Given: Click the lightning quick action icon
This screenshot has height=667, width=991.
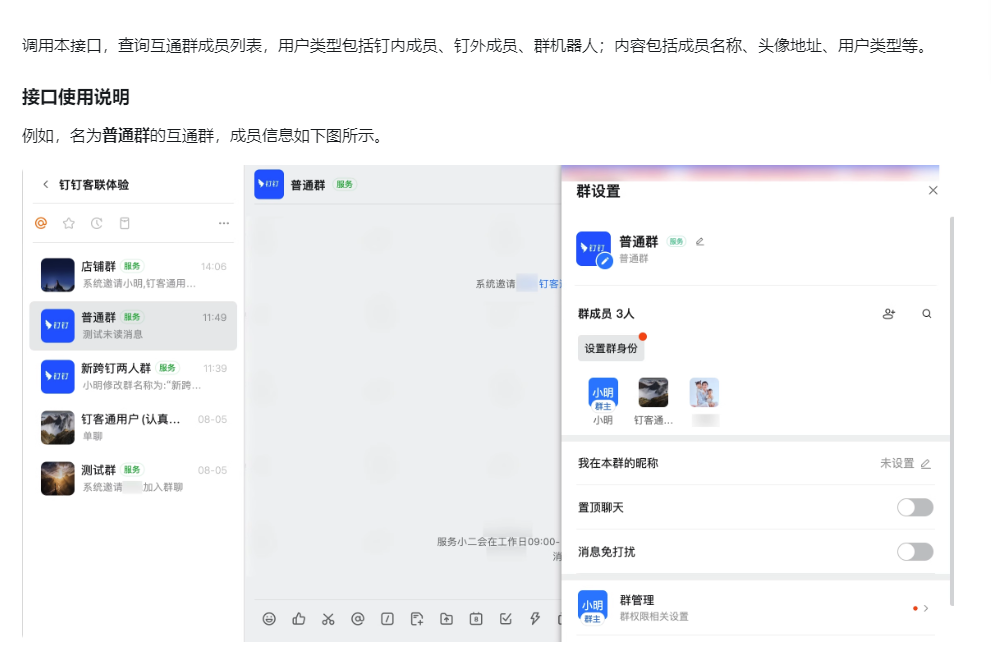Looking at the screenshot, I should (x=535, y=619).
